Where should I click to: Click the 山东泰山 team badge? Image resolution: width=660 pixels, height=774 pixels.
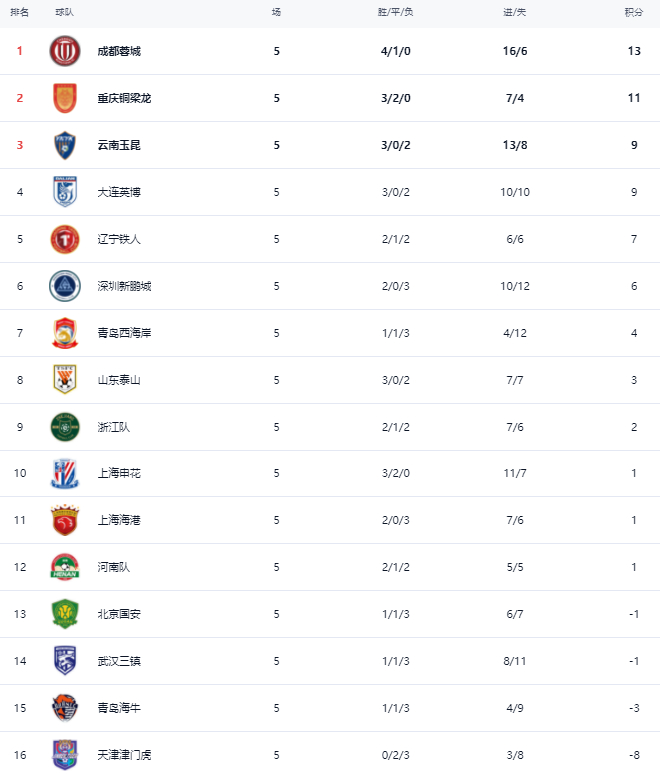pos(65,380)
